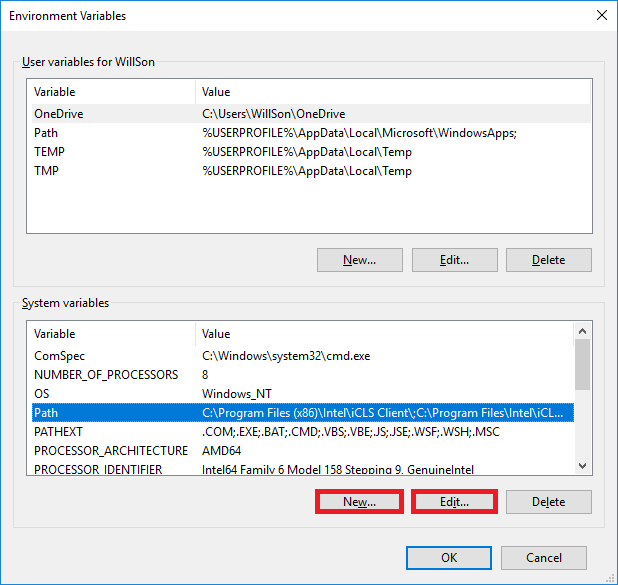Image resolution: width=618 pixels, height=585 pixels.
Task: Select the TMP user variable
Action: [x=311, y=171]
